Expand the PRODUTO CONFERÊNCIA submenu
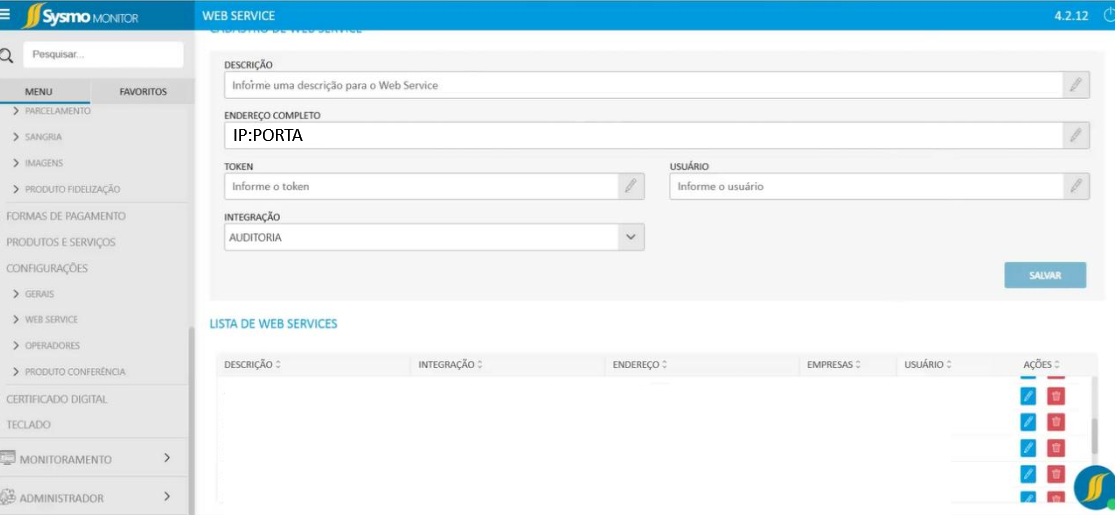 [68, 371]
